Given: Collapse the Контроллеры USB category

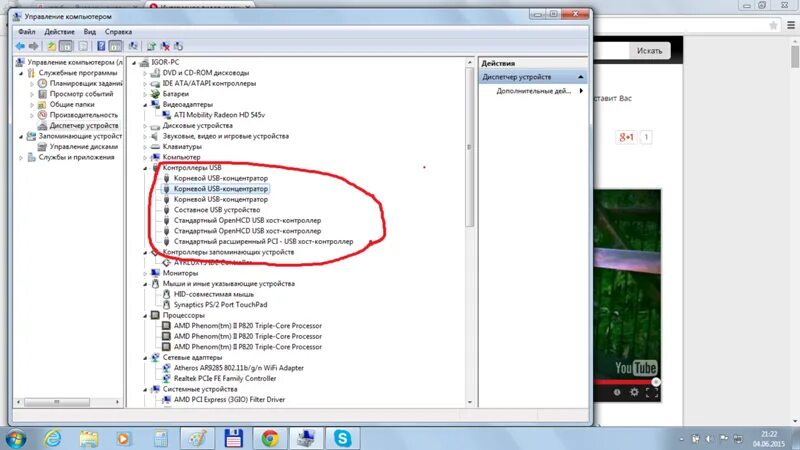Looking at the screenshot, I should (x=145, y=168).
